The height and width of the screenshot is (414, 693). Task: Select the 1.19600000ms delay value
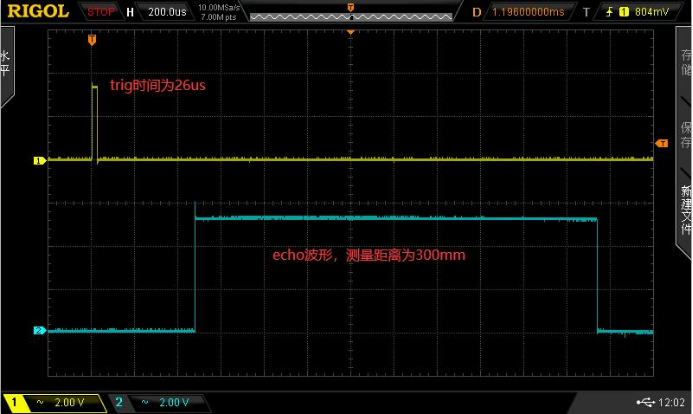coord(528,12)
